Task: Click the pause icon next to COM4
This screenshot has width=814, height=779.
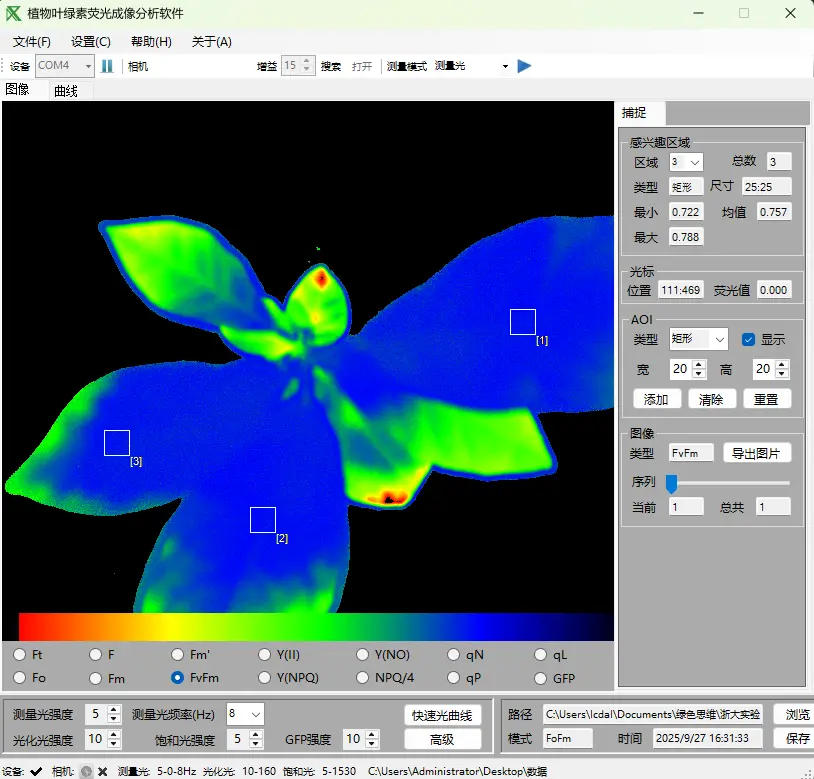Action: (x=107, y=66)
